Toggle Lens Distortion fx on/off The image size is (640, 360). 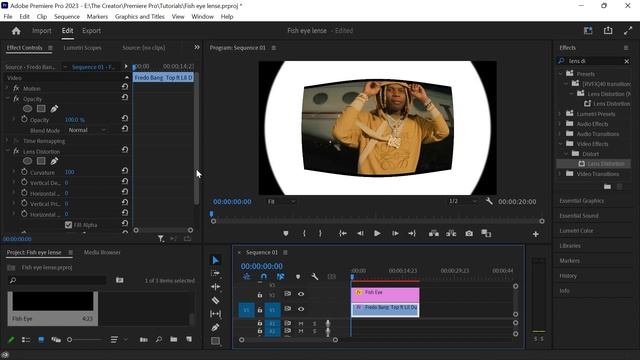click(16, 151)
